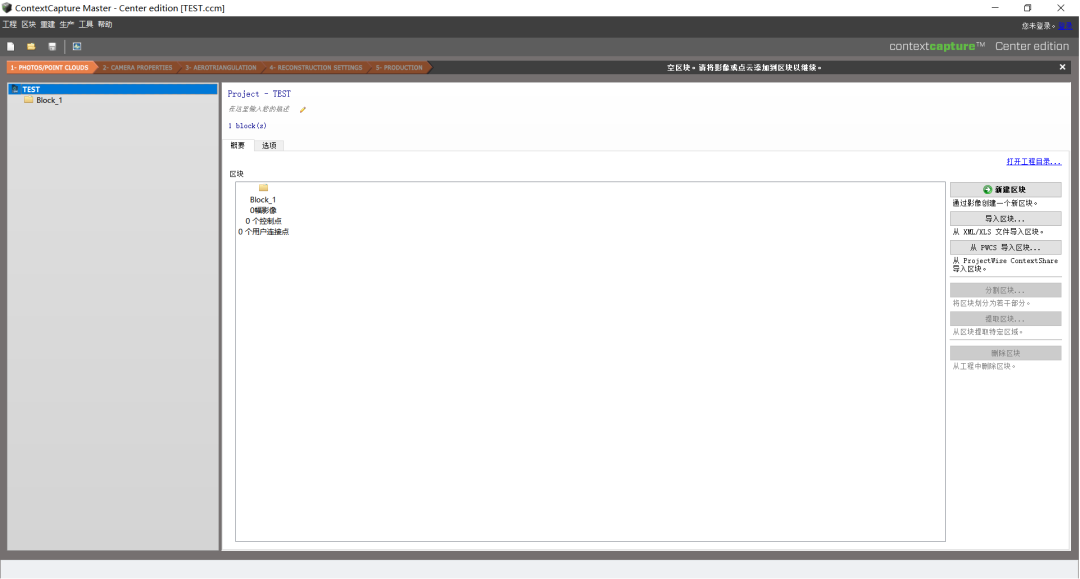The width and height of the screenshot is (1080, 579).
Task: Select step 3 Aerotriangulation
Action: point(220,67)
